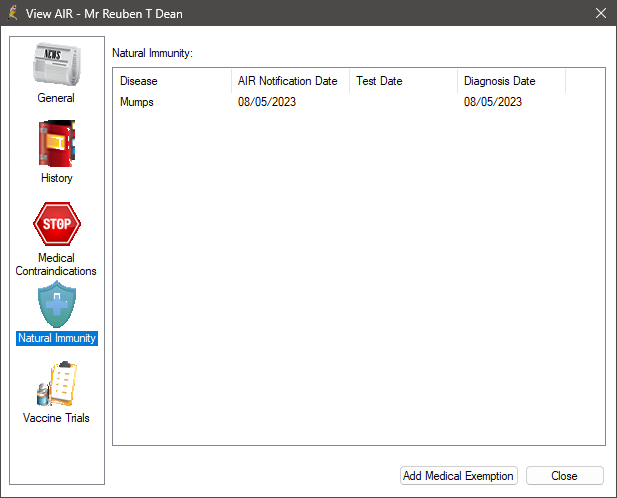Click the red STOP sign icon
617x498 pixels.
pyautogui.click(x=56, y=225)
